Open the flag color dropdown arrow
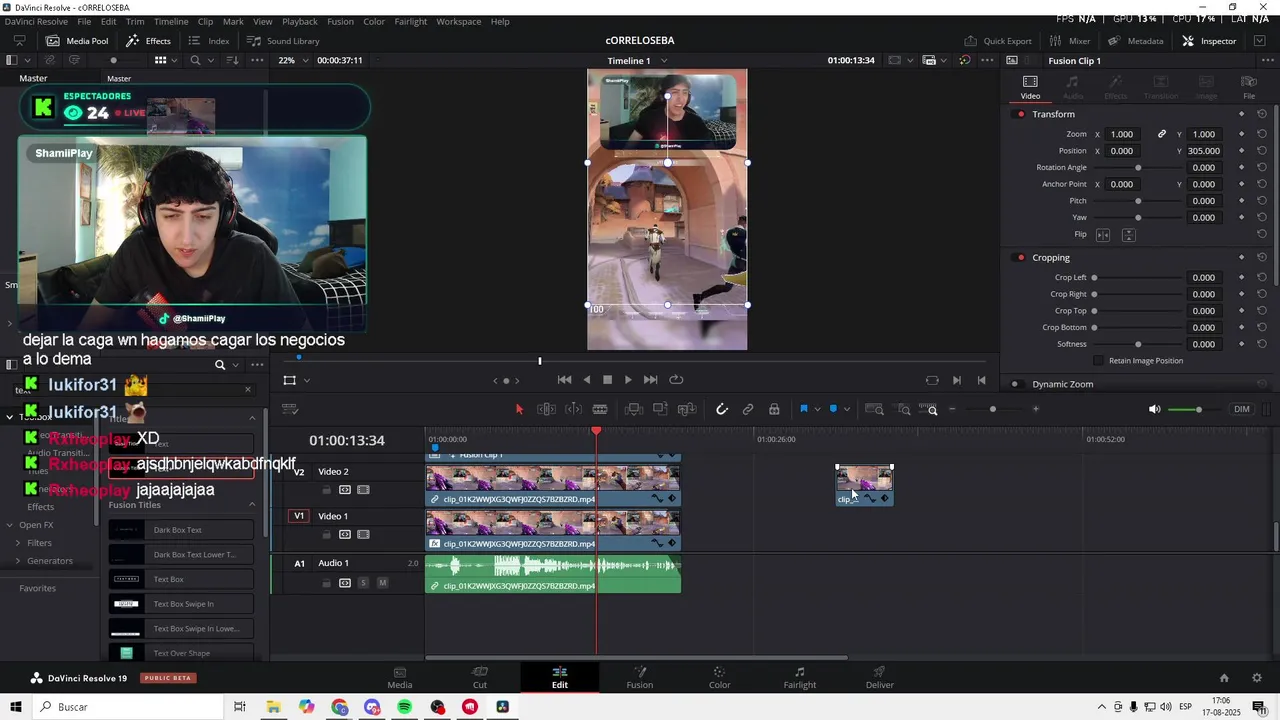This screenshot has height=720, width=1280. (817, 409)
